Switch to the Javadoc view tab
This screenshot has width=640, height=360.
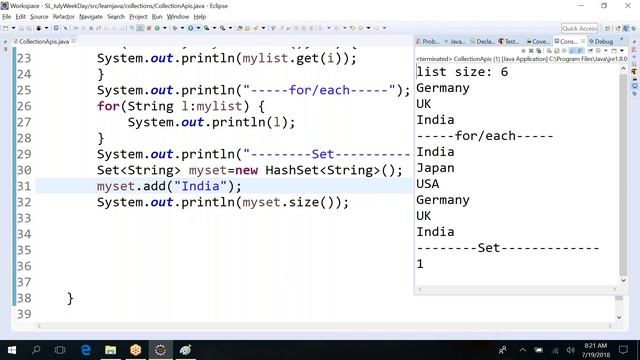[x=455, y=42]
